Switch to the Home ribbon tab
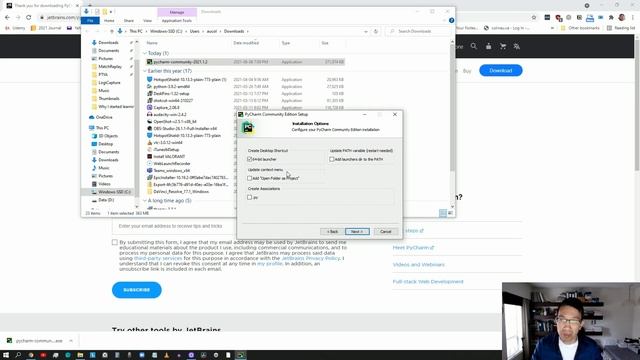Screen dimensions: 640x360 [x=109, y=20]
